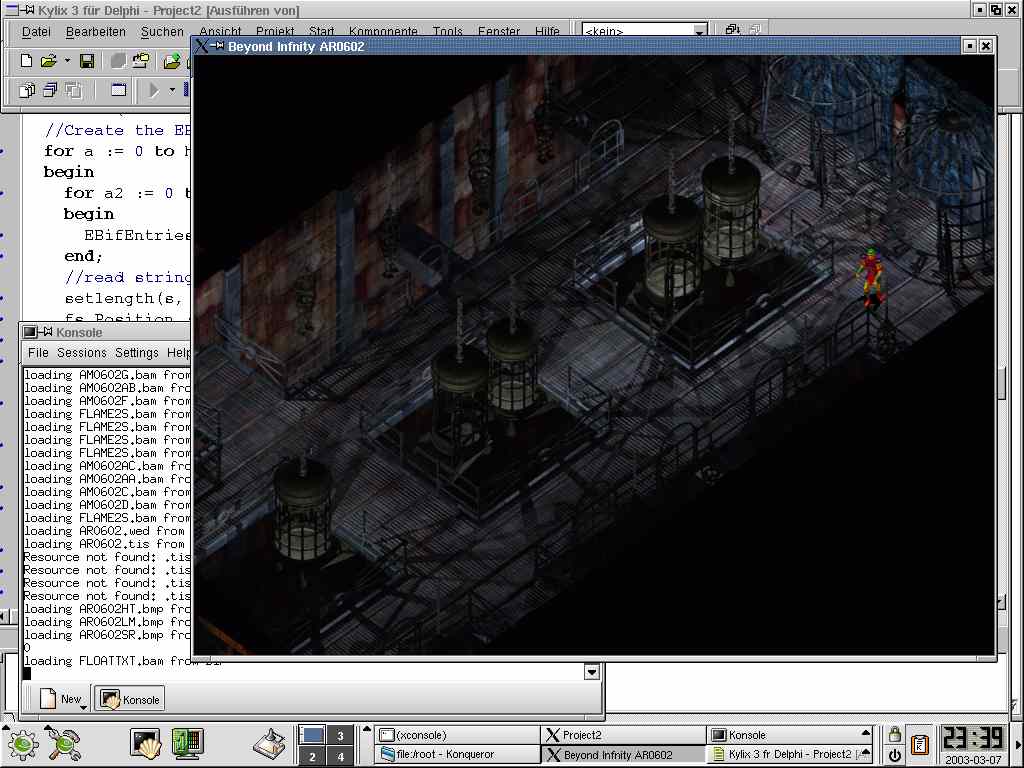Activate the Beyond Infnity AR0602 taskbar entry

point(623,754)
